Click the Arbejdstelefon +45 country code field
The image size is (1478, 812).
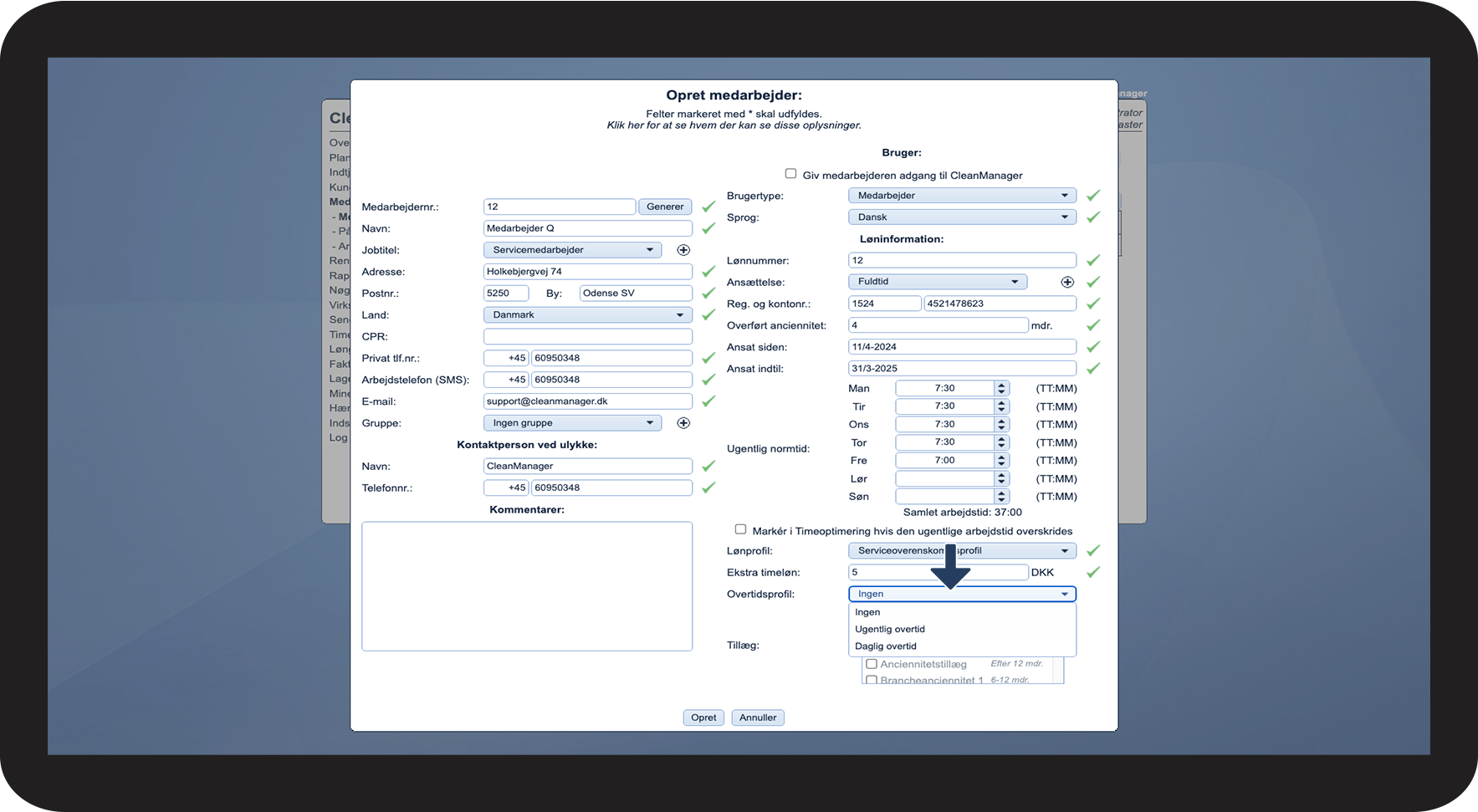[x=506, y=380]
